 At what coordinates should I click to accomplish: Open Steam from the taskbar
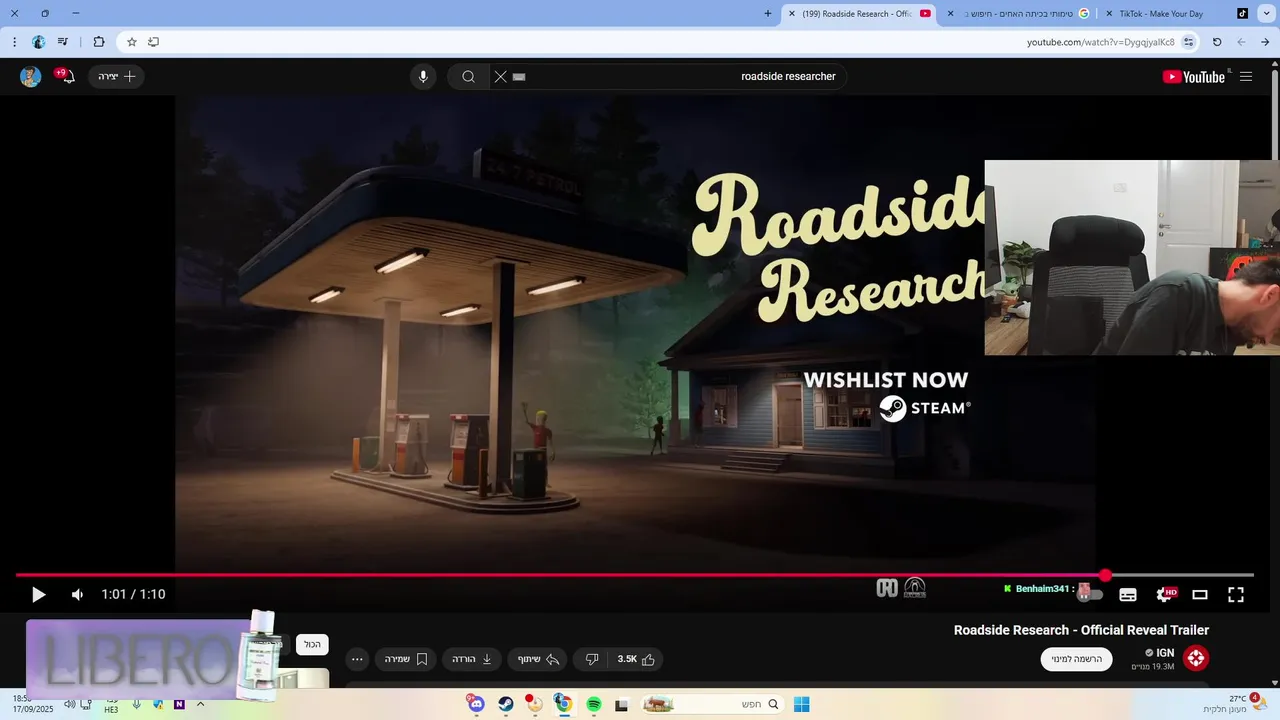click(x=506, y=704)
